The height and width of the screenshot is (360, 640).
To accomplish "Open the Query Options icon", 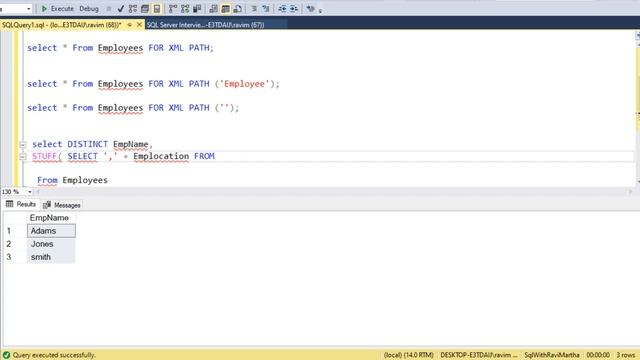I will pos(145,9).
